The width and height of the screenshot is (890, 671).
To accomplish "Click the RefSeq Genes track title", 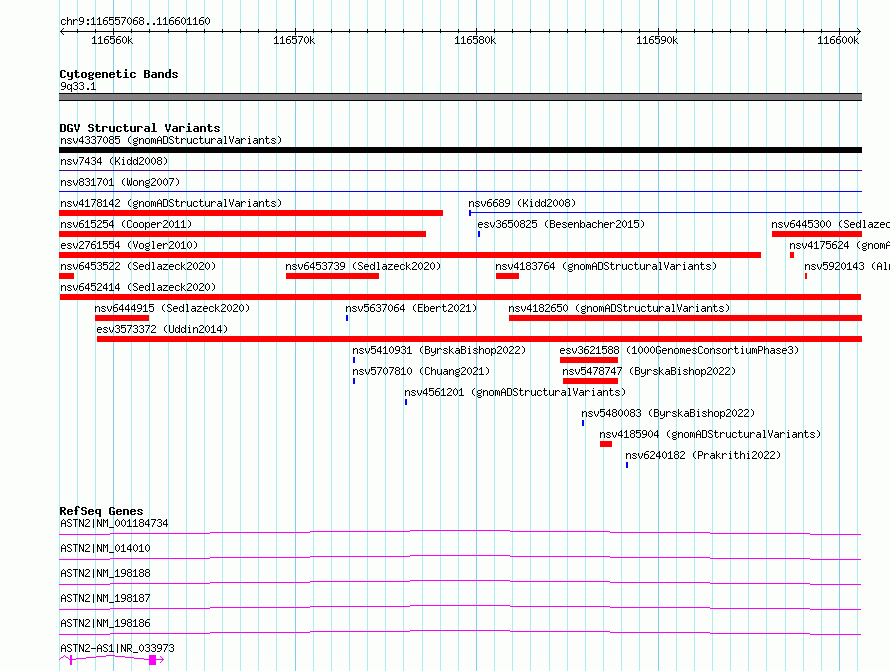I will 101,511.
